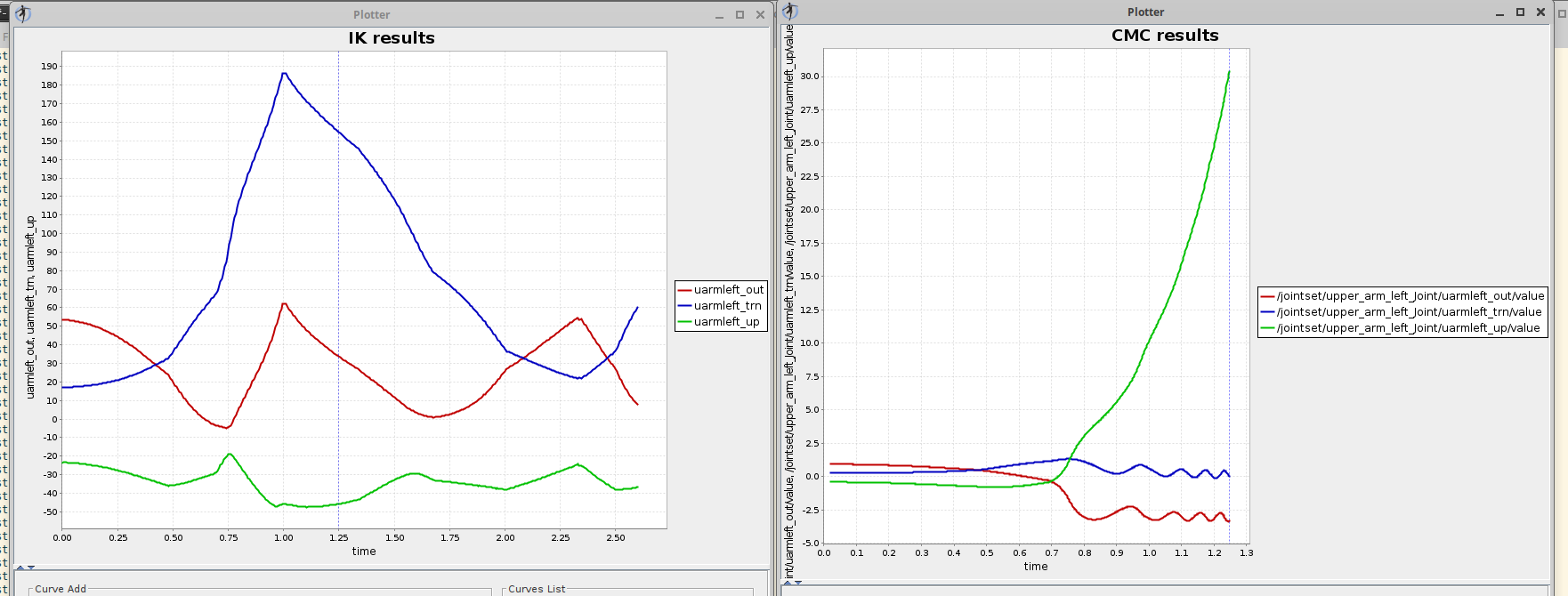Screen dimensions: 1568x596
Task: Click the vertical axis label of CMC results plot
Action: (x=789, y=302)
